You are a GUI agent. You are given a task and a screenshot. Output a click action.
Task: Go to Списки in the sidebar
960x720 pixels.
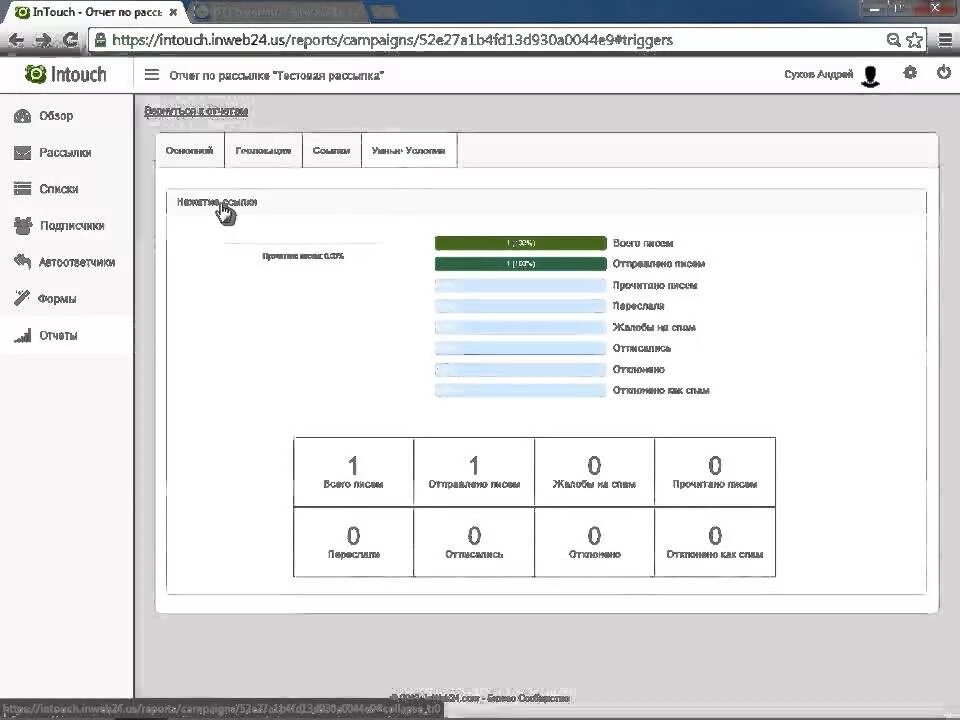[x=66, y=189]
